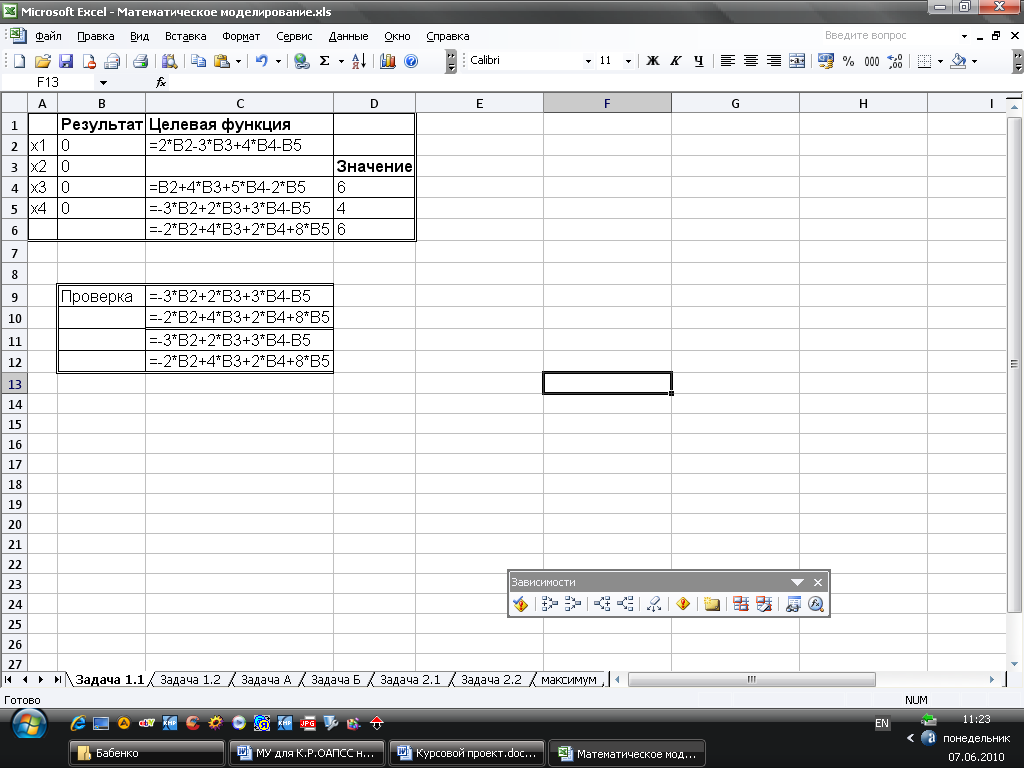
Task: Apply AutoSum with the sigma icon
Action: tap(325, 61)
